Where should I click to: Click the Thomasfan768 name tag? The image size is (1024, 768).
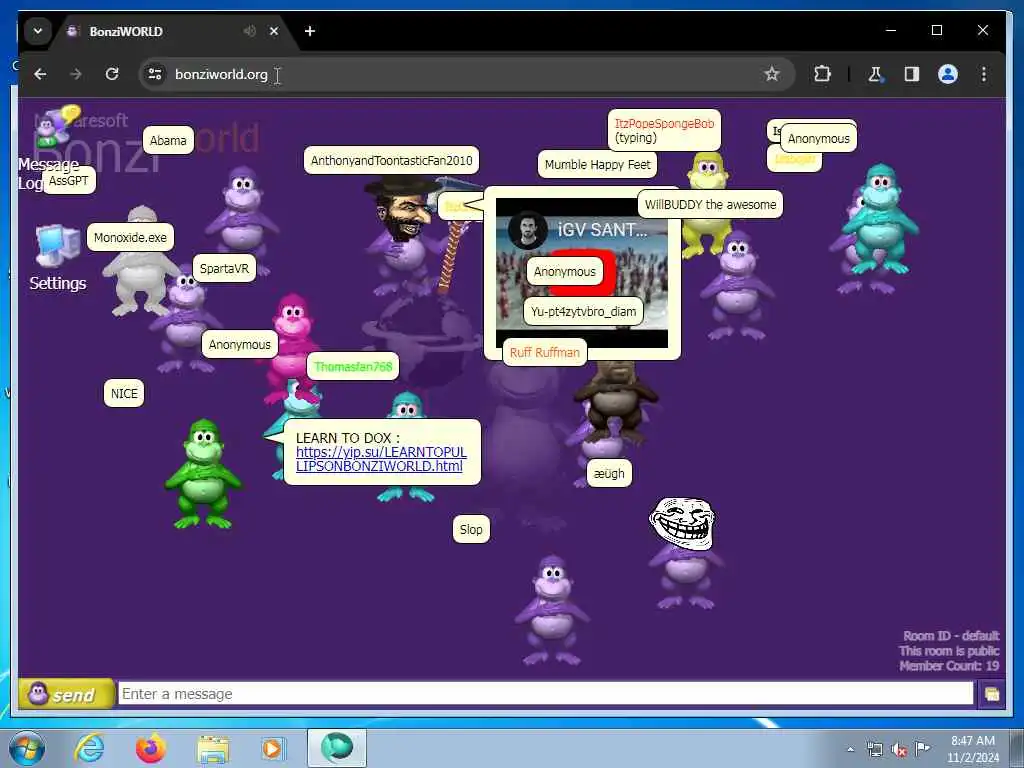pos(353,366)
